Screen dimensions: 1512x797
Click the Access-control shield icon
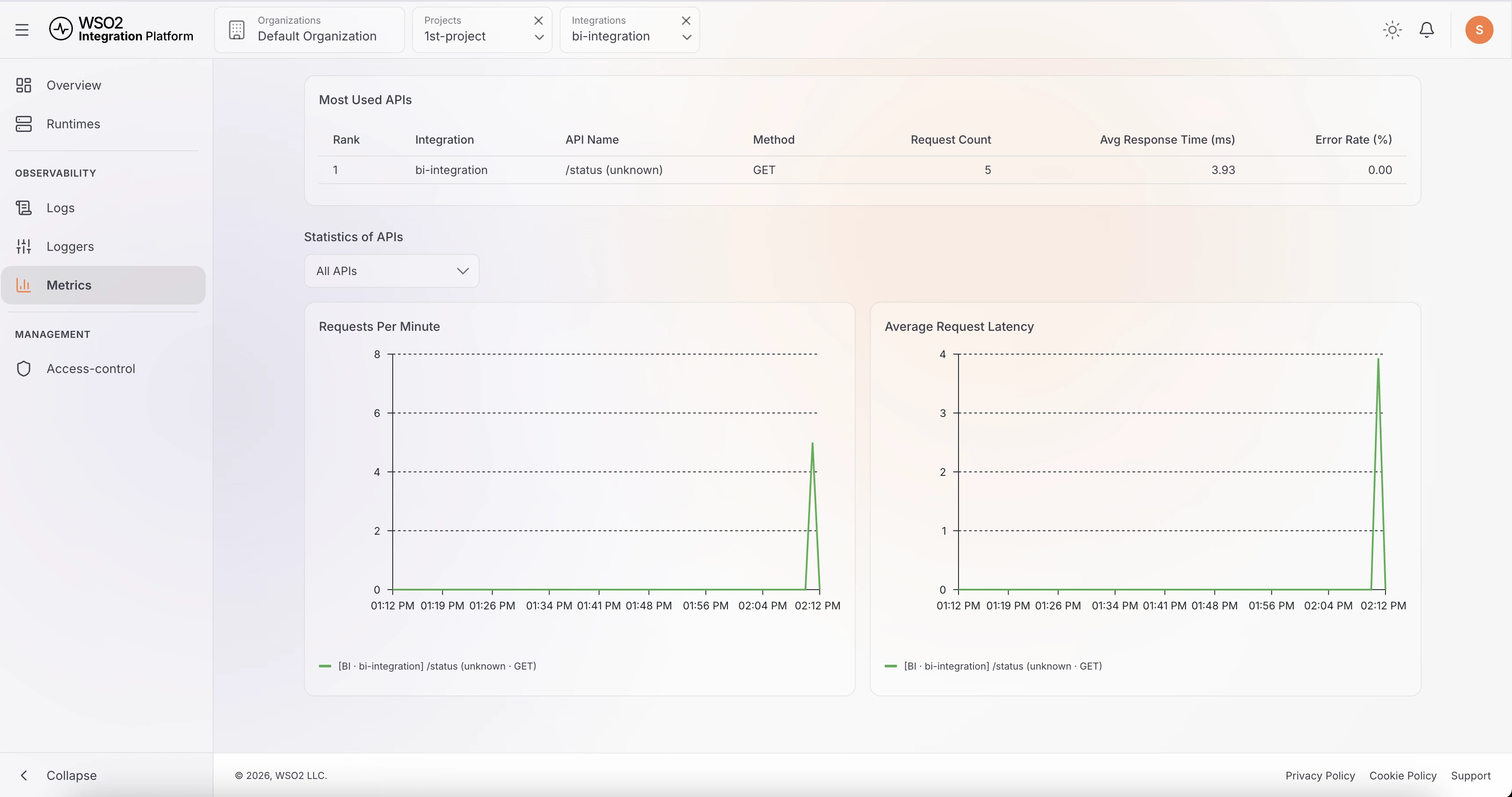coord(23,369)
